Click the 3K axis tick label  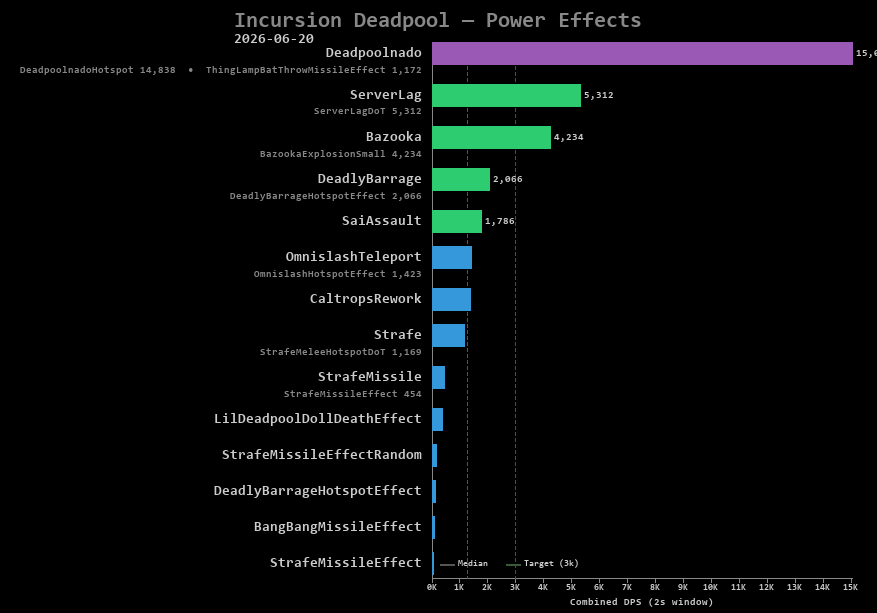pos(515,587)
